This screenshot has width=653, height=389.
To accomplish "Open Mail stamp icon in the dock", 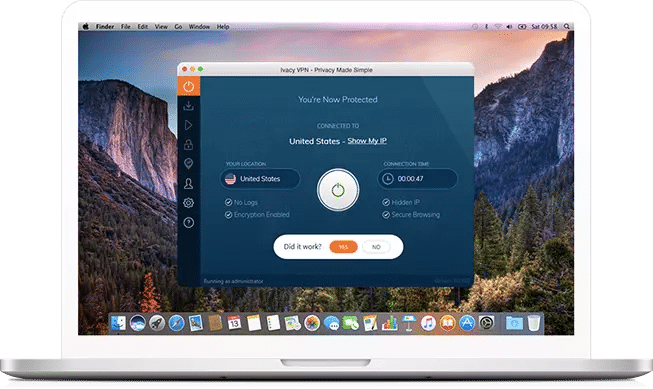I will pos(196,323).
